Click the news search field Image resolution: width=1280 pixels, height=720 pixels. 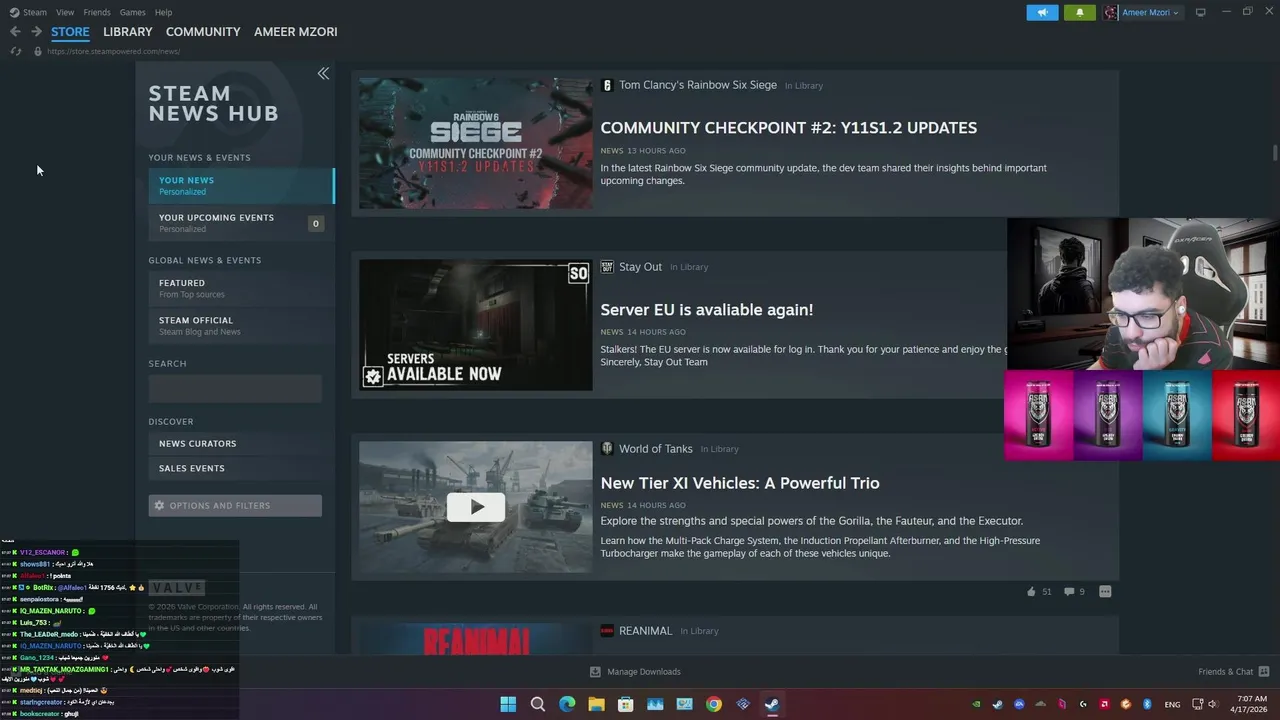click(x=235, y=388)
